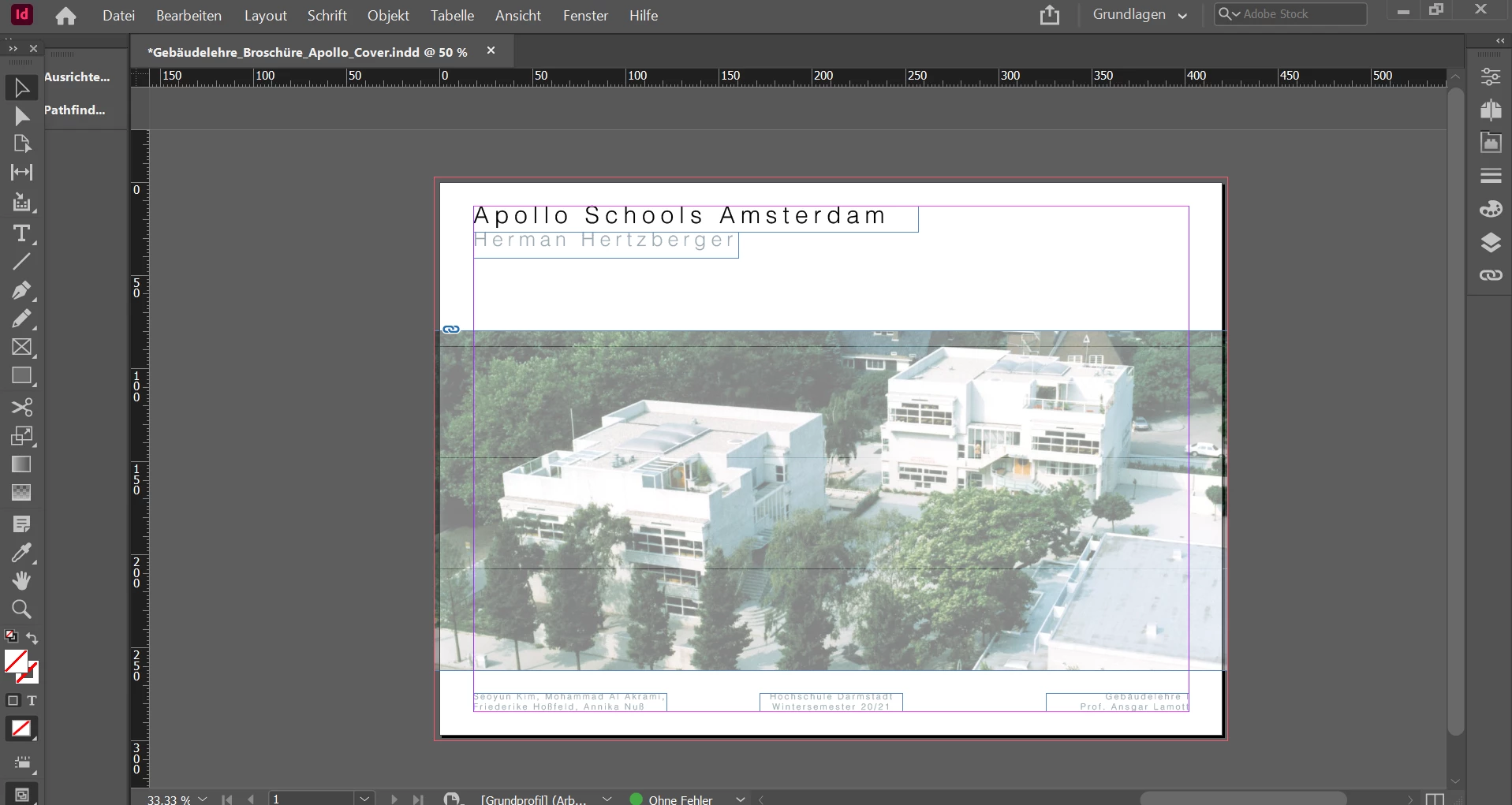Select the Gradient Feather tool
The height and width of the screenshot is (805, 1512).
pyautogui.click(x=21, y=493)
